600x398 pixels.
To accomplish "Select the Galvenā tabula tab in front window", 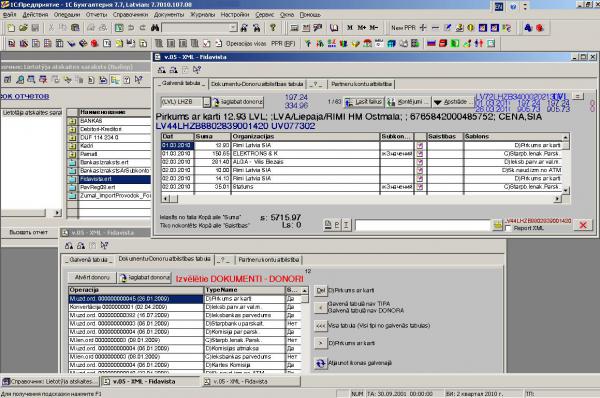I will click(x=181, y=83).
